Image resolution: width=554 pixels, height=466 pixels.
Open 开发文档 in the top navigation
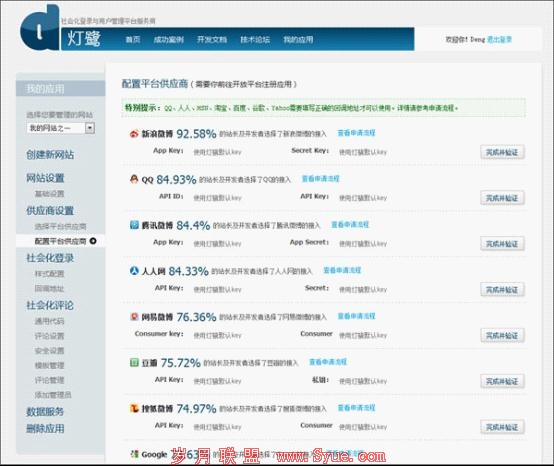click(212, 40)
